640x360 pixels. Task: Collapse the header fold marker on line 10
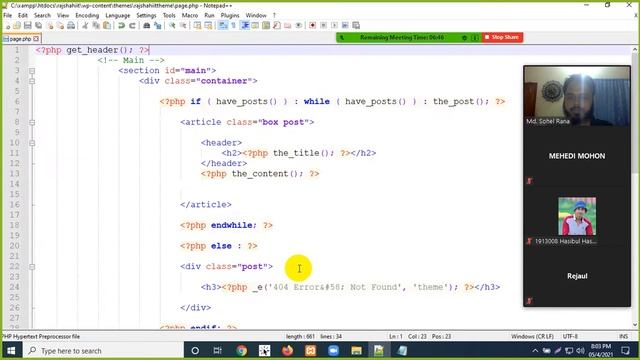pyautogui.click(x=32, y=143)
